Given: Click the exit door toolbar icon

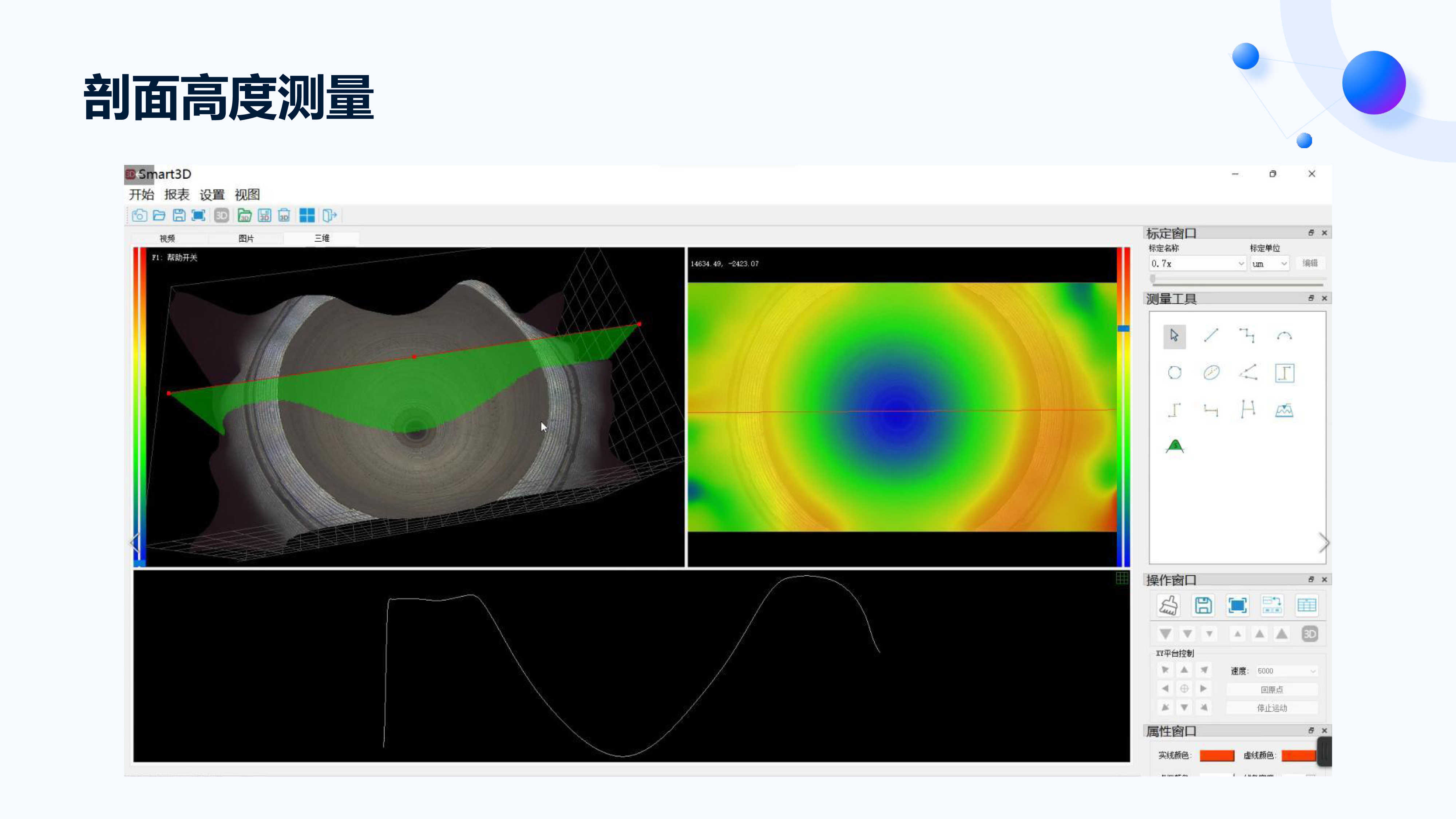Looking at the screenshot, I should coord(329,215).
